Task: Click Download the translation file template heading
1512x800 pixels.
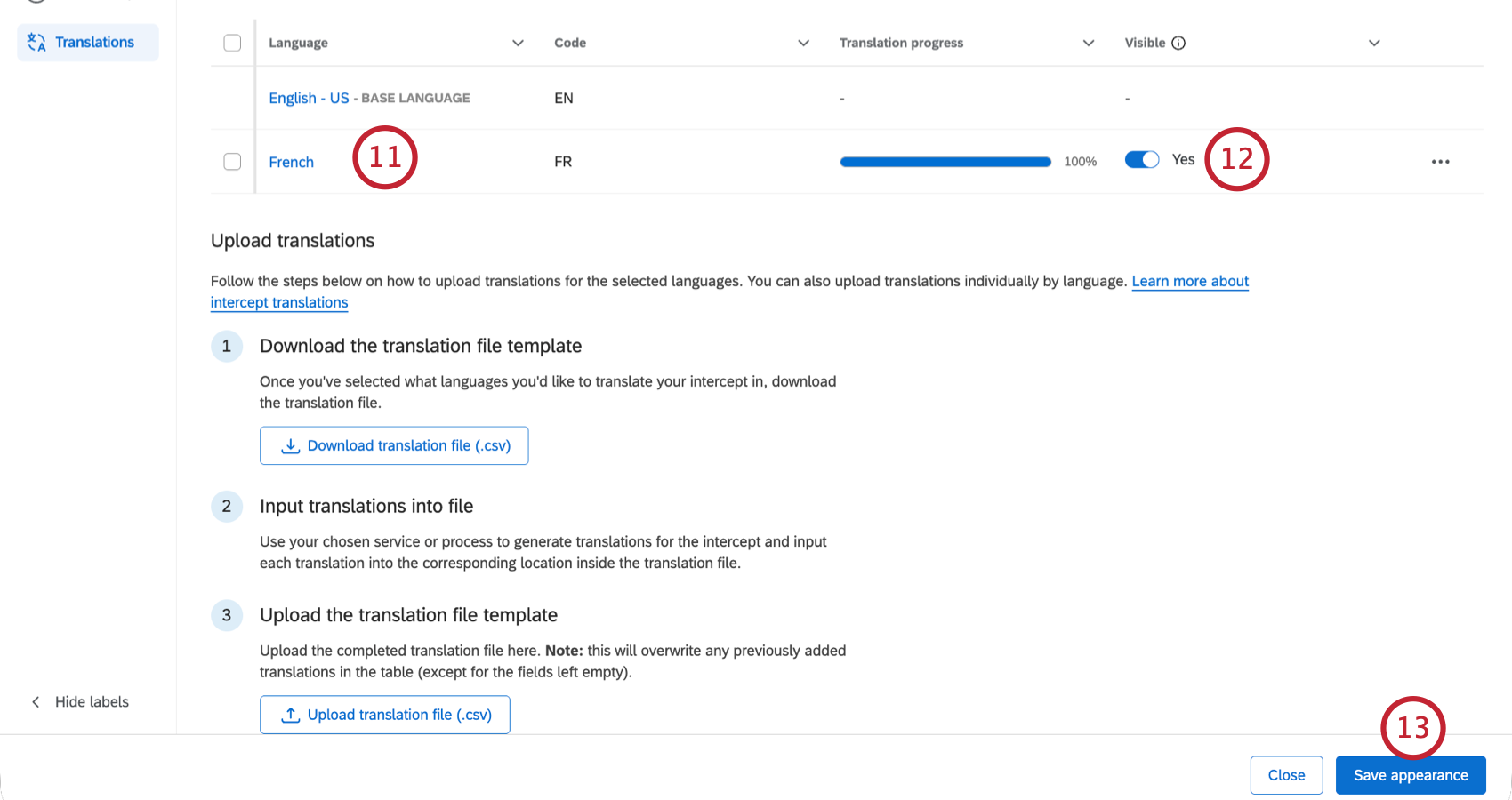Action: 421,346
